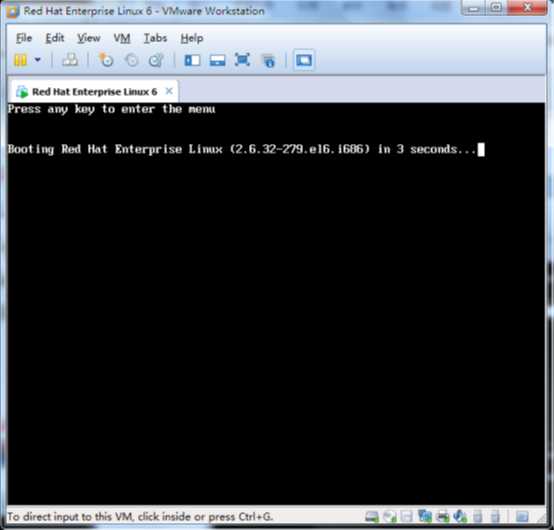Viewport: 554px width, 530px height.
Task: Click the hard disk status icon
Action: pos(372,517)
